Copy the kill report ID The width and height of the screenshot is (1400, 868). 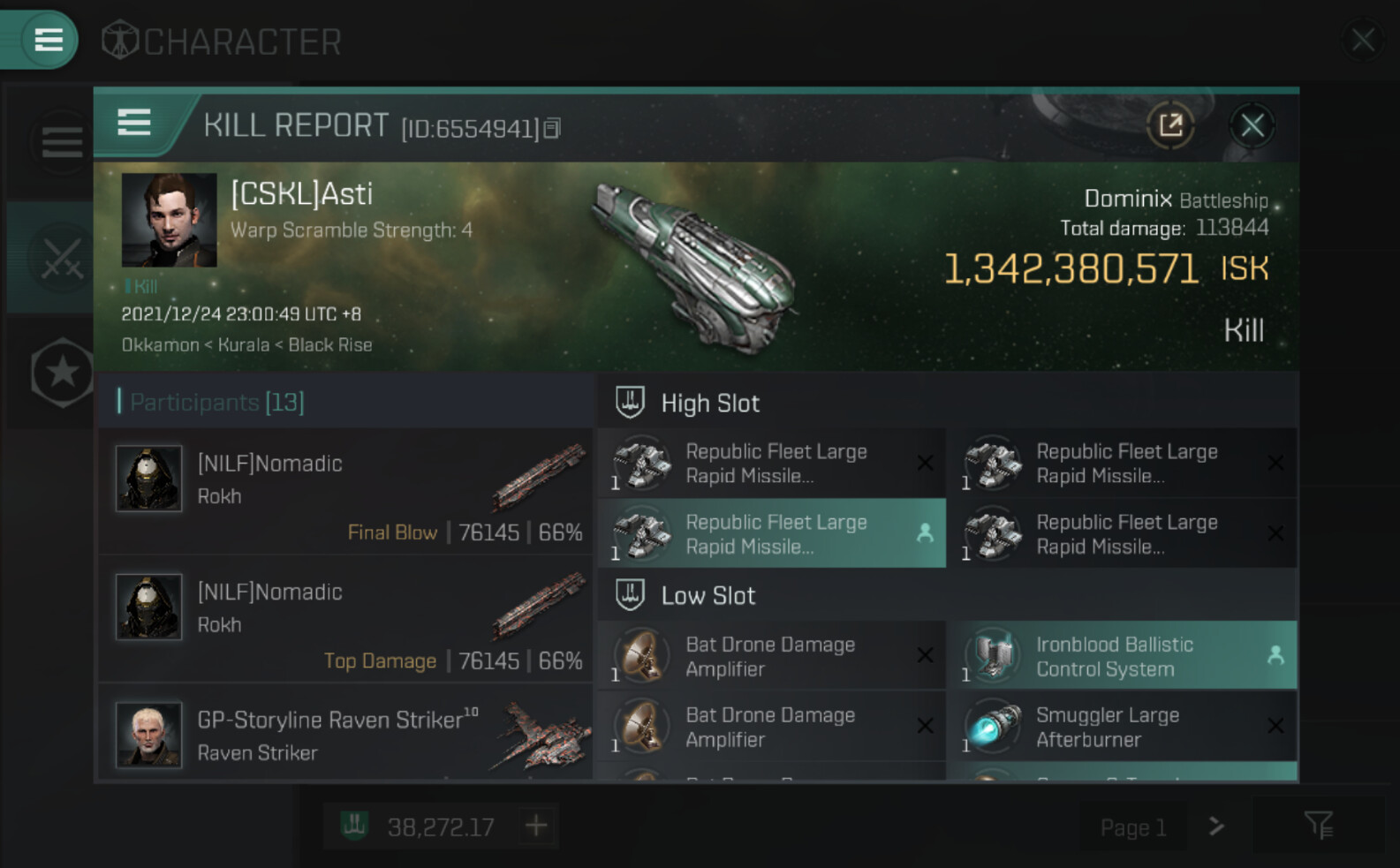point(552,129)
